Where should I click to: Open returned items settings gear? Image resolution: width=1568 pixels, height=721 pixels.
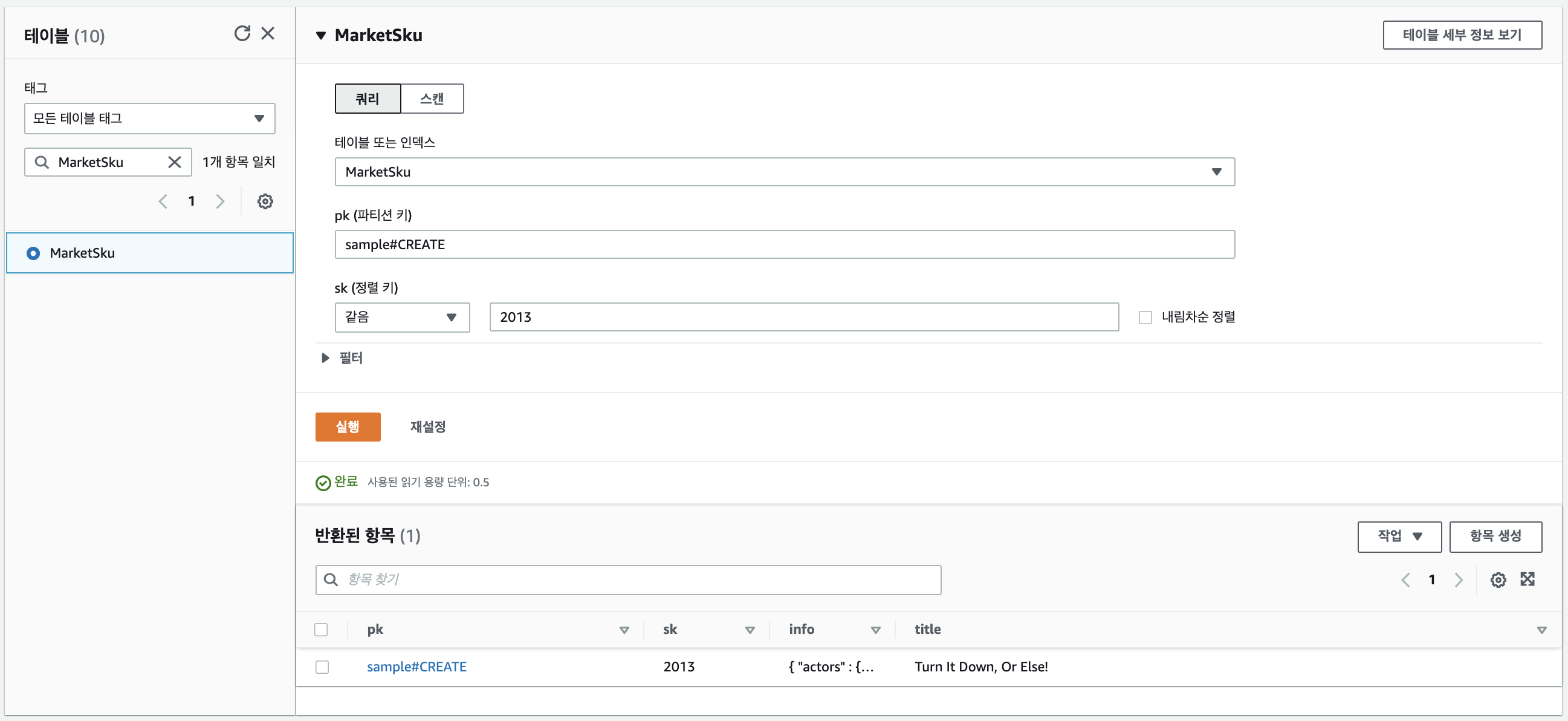coord(1498,579)
